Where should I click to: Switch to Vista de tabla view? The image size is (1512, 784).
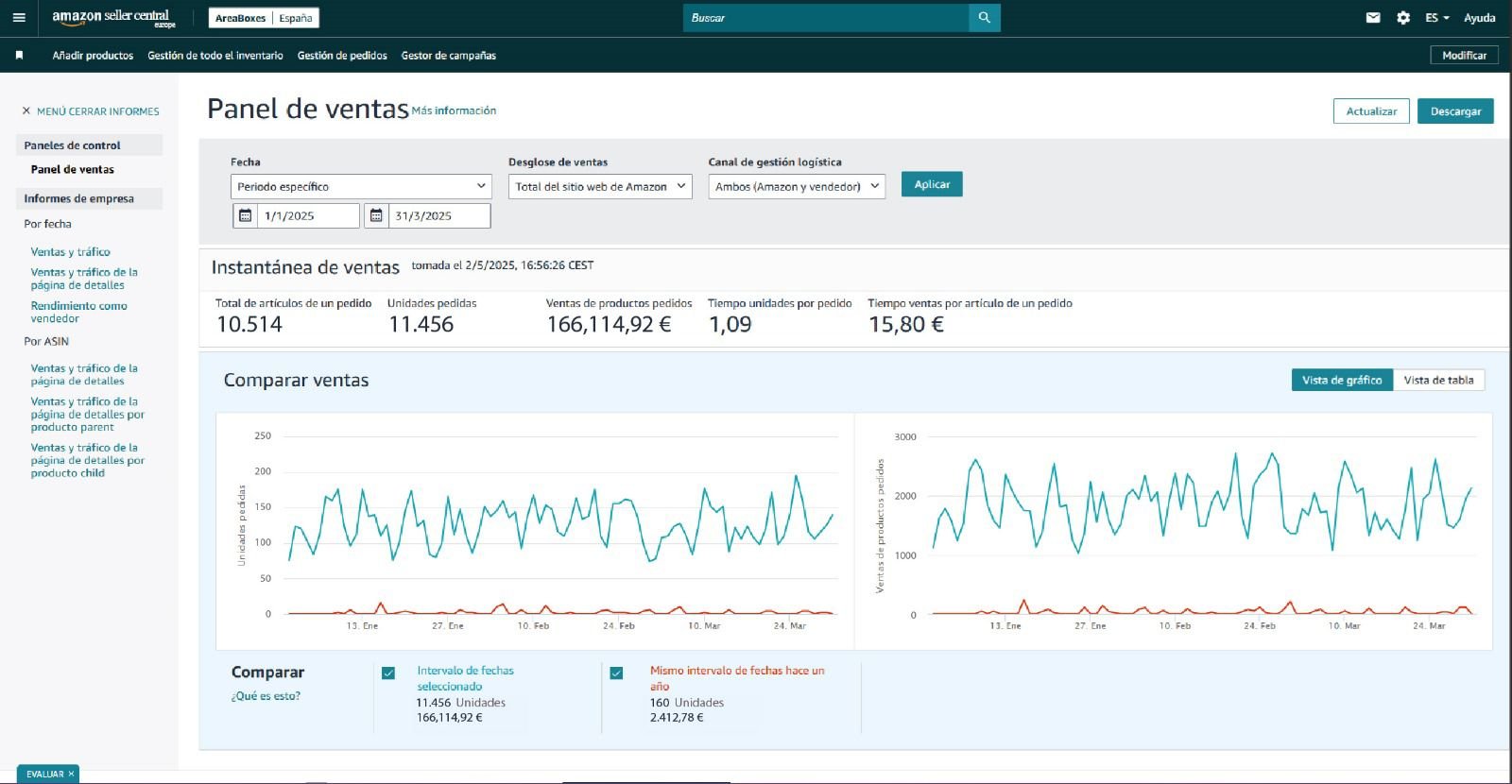coord(1437,381)
